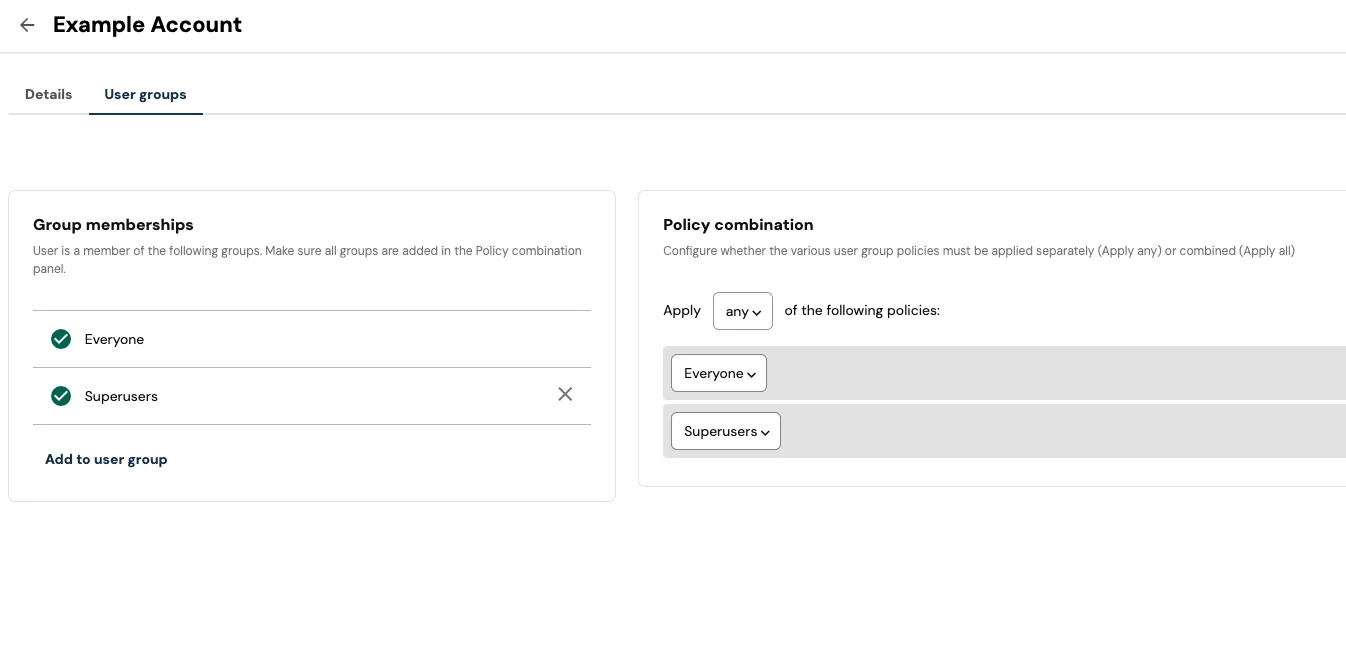Expand the Everyone policy dropdown
Viewport: 1346px width, 663px height.
(718, 373)
